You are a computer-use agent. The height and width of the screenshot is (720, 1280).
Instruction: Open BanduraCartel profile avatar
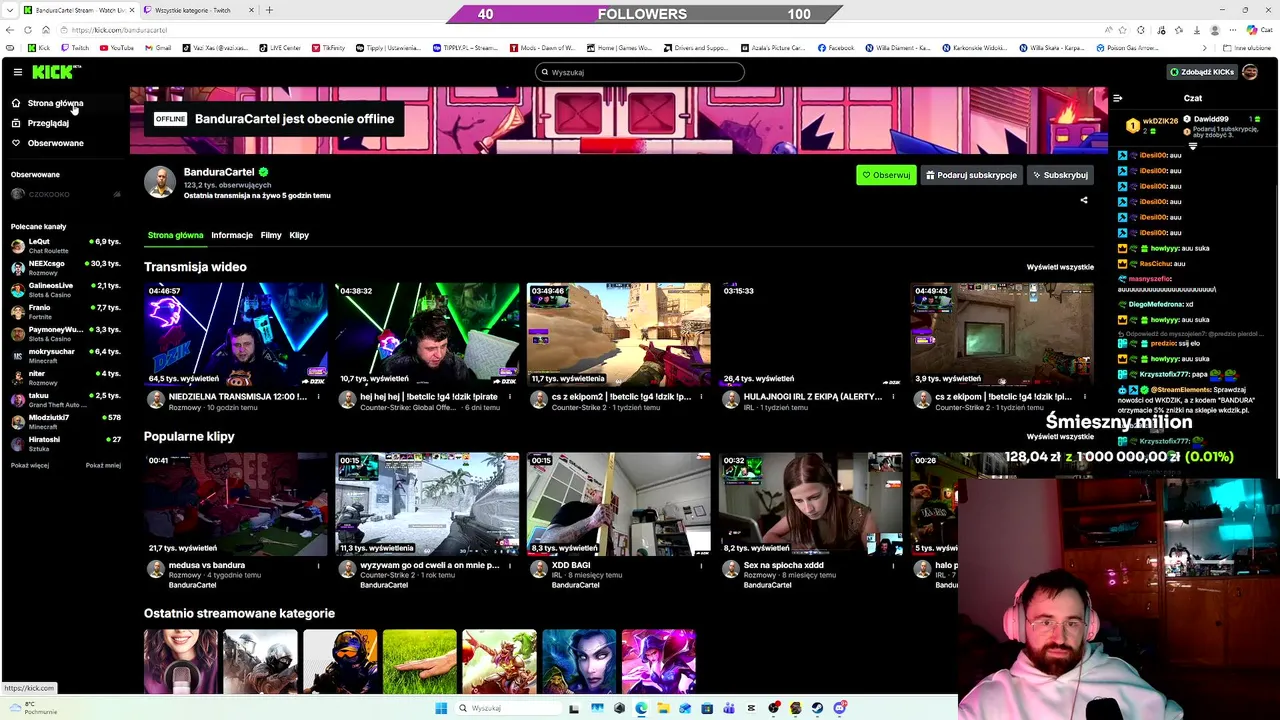(x=160, y=182)
